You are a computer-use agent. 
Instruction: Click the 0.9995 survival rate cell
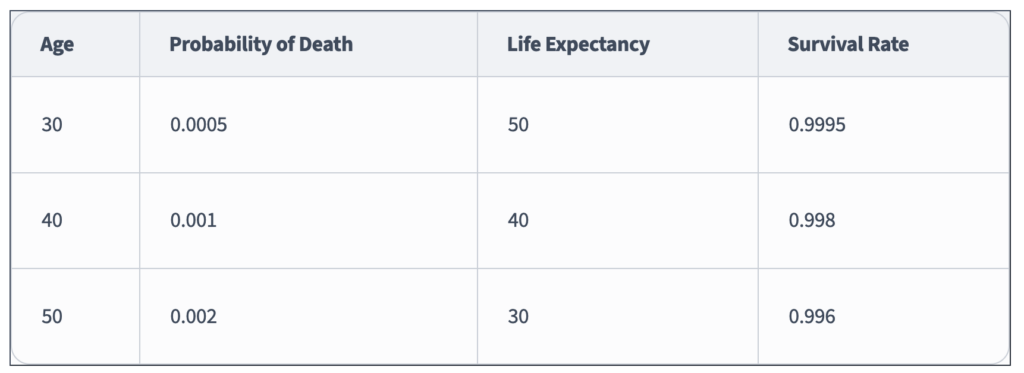[884, 125]
